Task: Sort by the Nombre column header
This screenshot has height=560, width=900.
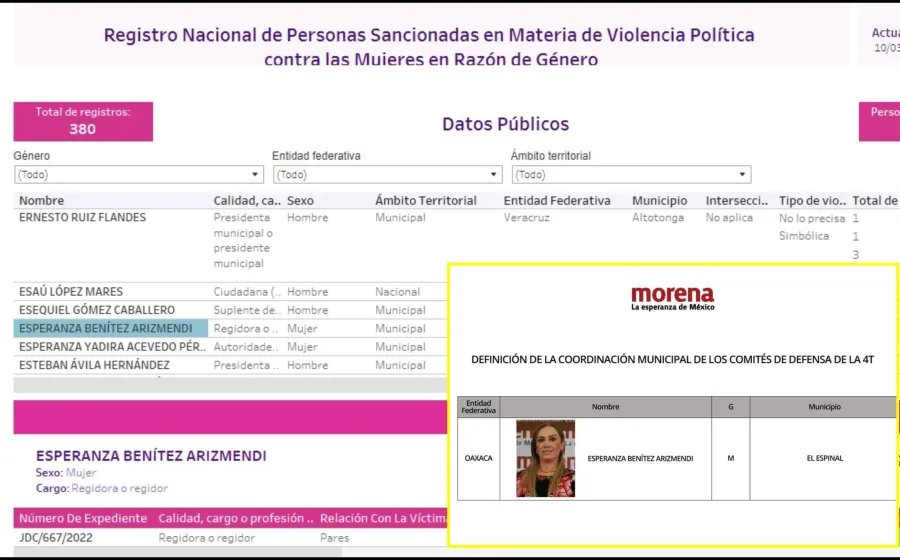Action: click(x=41, y=200)
